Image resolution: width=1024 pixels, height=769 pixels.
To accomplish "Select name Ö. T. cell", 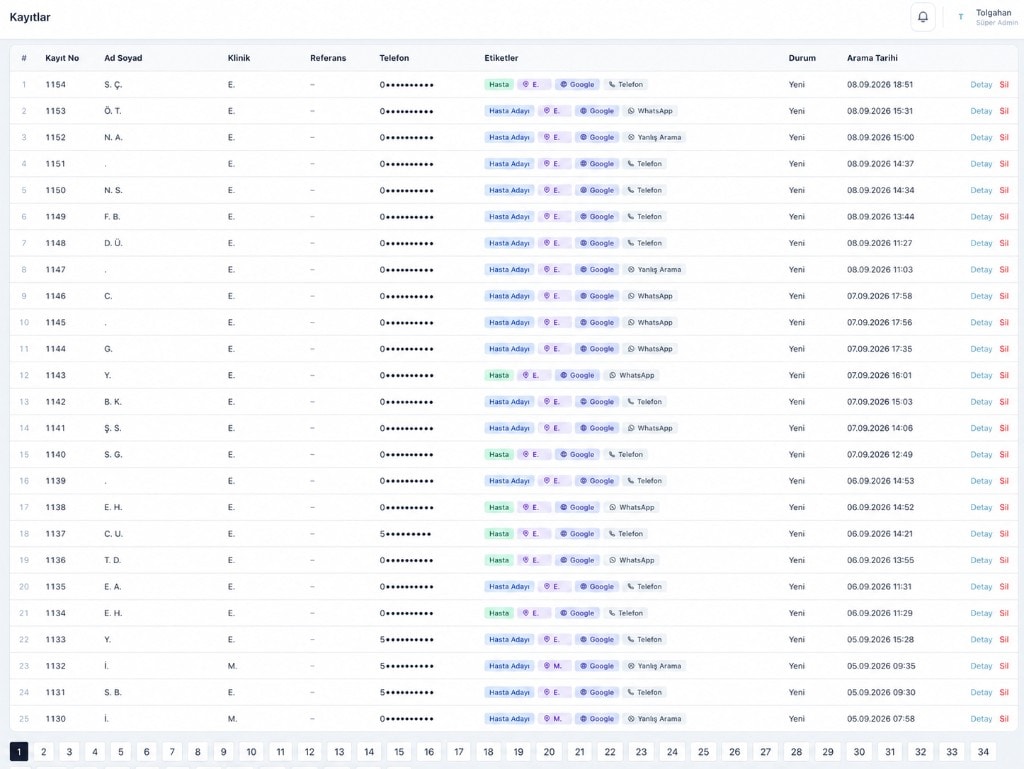I will click(x=112, y=111).
